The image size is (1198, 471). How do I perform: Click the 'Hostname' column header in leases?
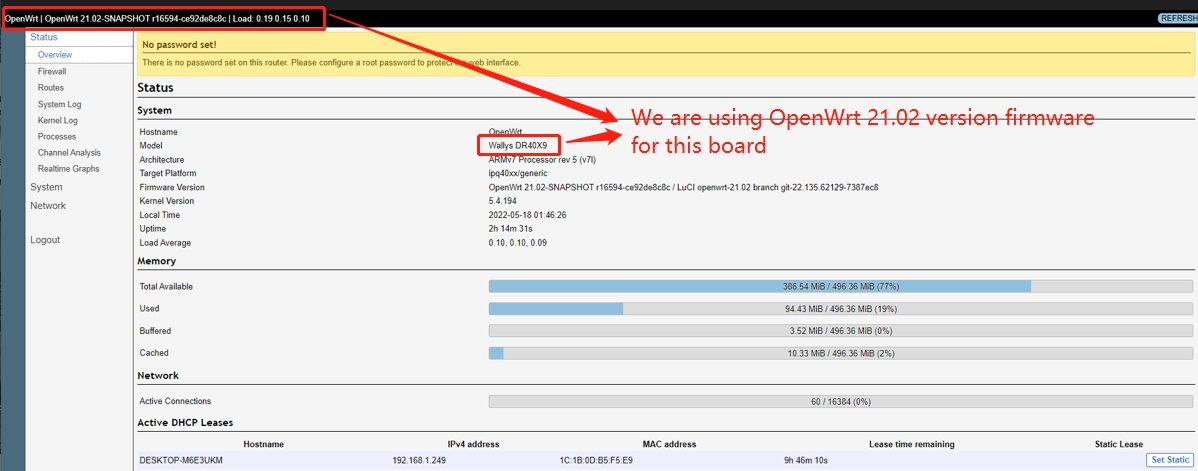(264, 444)
